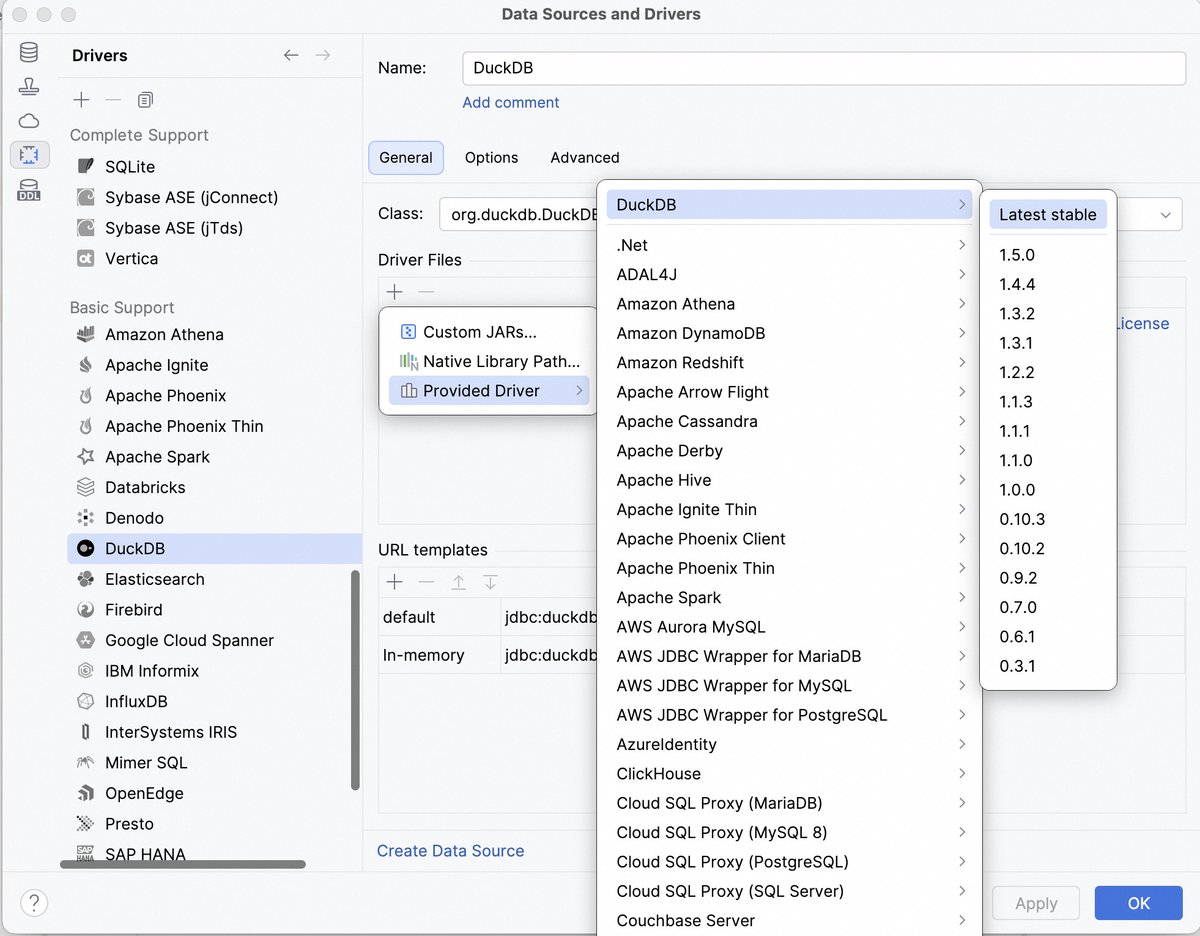
Task: Switch to the Options tab
Action: tap(491, 157)
